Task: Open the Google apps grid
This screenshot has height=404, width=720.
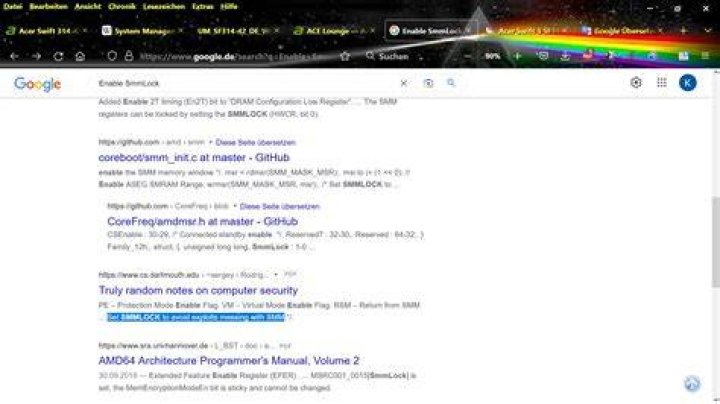Action: tap(662, 83)
